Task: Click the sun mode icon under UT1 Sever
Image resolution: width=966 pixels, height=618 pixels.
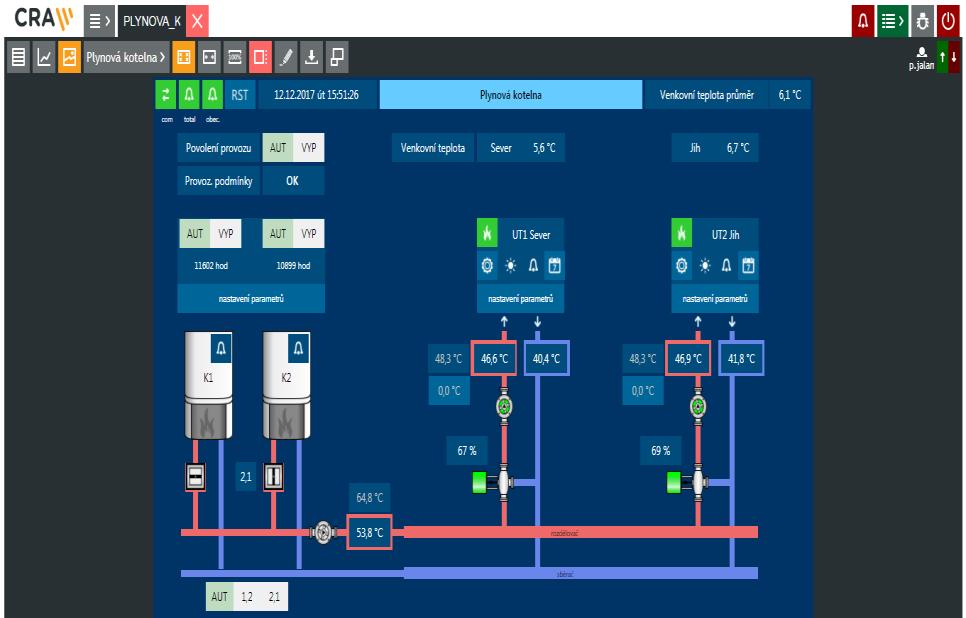Action: (510, 266)
